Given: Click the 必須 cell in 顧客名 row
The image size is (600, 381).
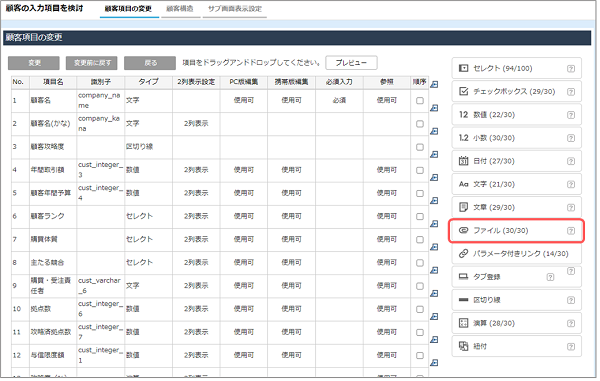Looking at the screenshot, I should pos(339,101).
